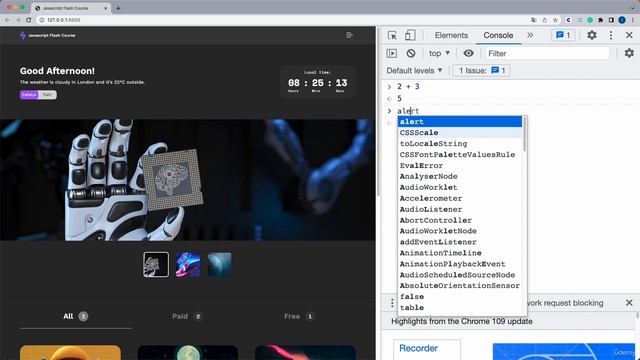Image resolution: width=640 pixels, height=360 pixels.
Task: Click the 1 Issue link
Action: tap(482, 71)
